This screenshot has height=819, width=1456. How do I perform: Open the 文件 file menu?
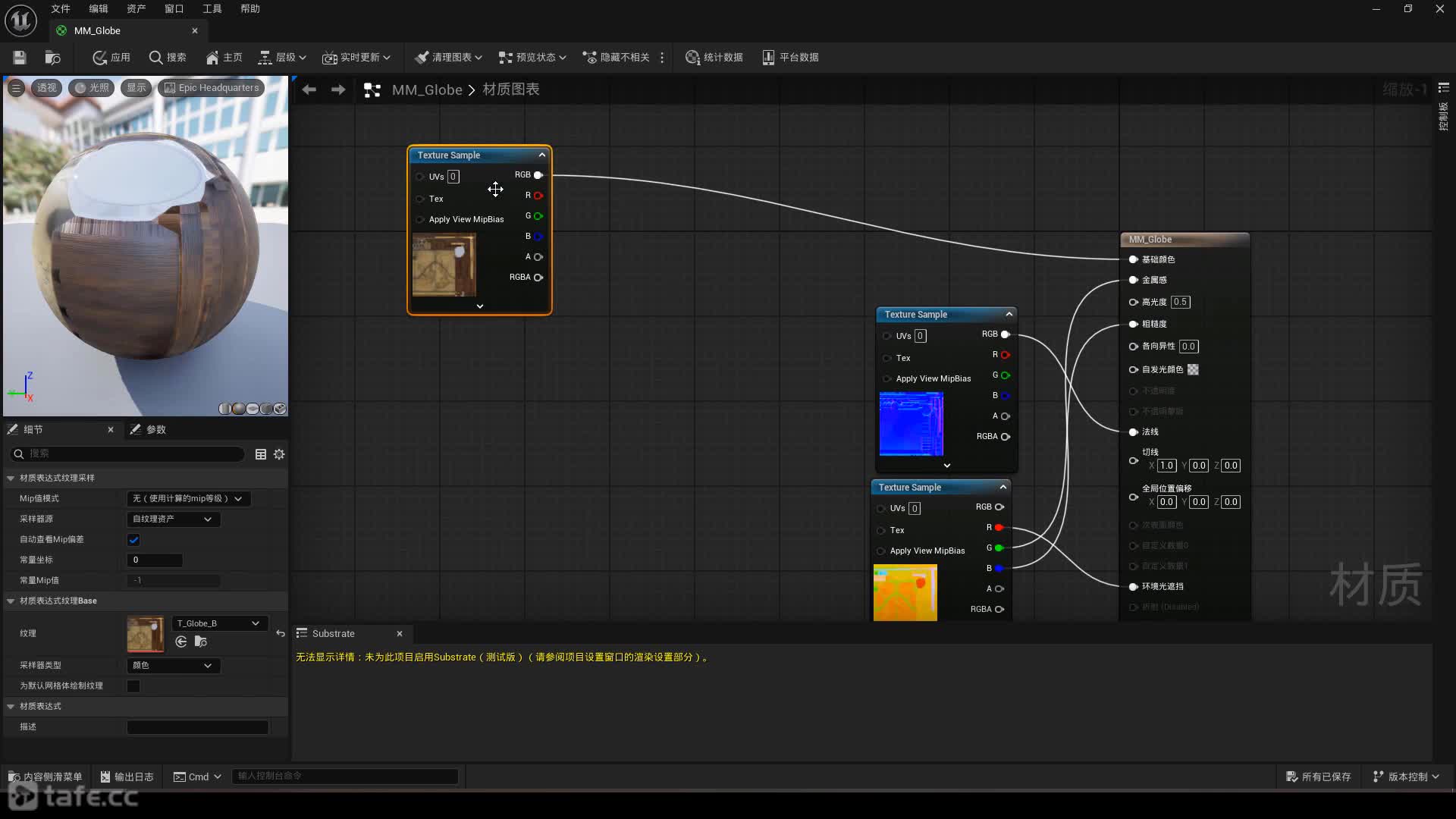[x=61, y=9]
